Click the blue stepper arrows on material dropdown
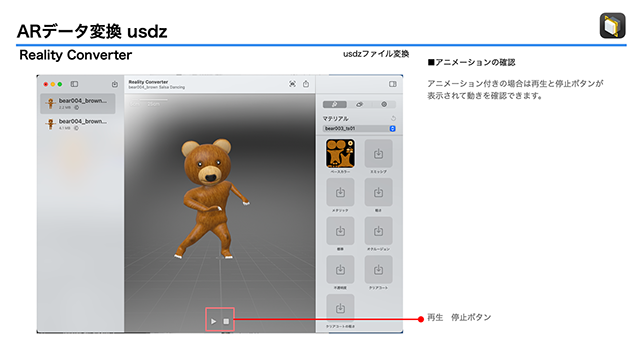640x360 pixels. (x=392, y=129)
